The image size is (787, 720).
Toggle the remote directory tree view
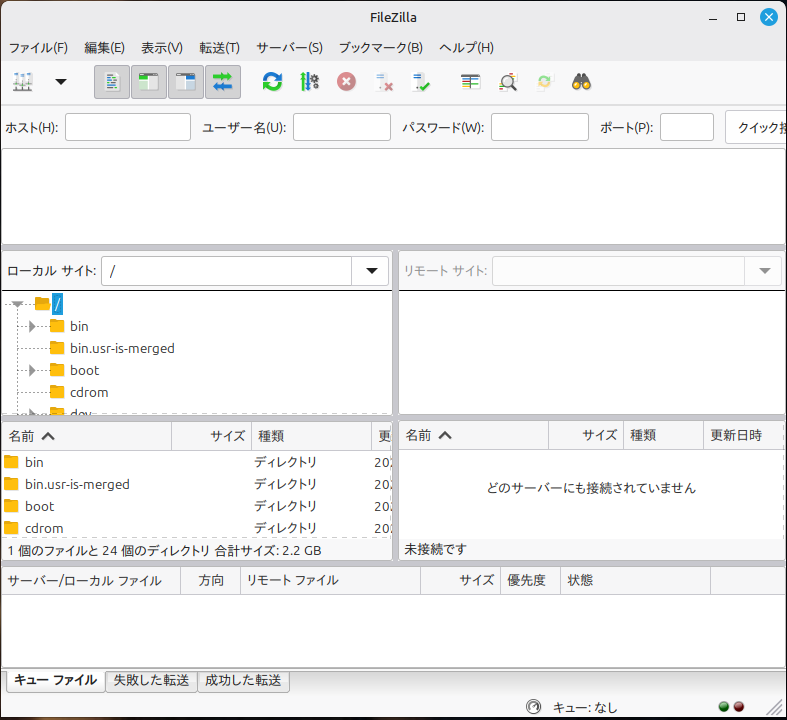pyautogui.click(x=186, y=82)
